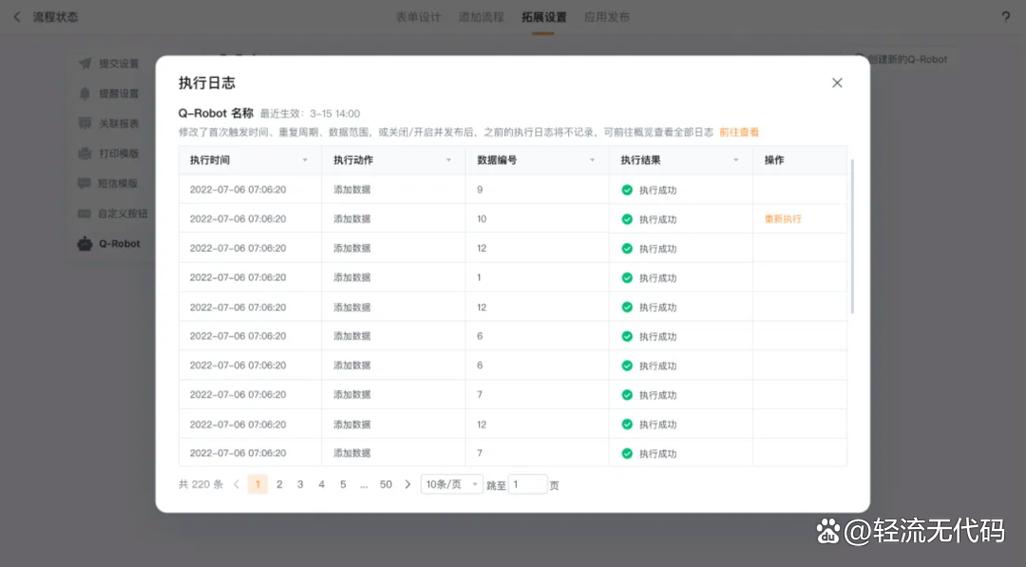This screenshot has width=1026, height=567.
Task: Click the log table vertical scrollbar
Action: [x=852, y=236]
